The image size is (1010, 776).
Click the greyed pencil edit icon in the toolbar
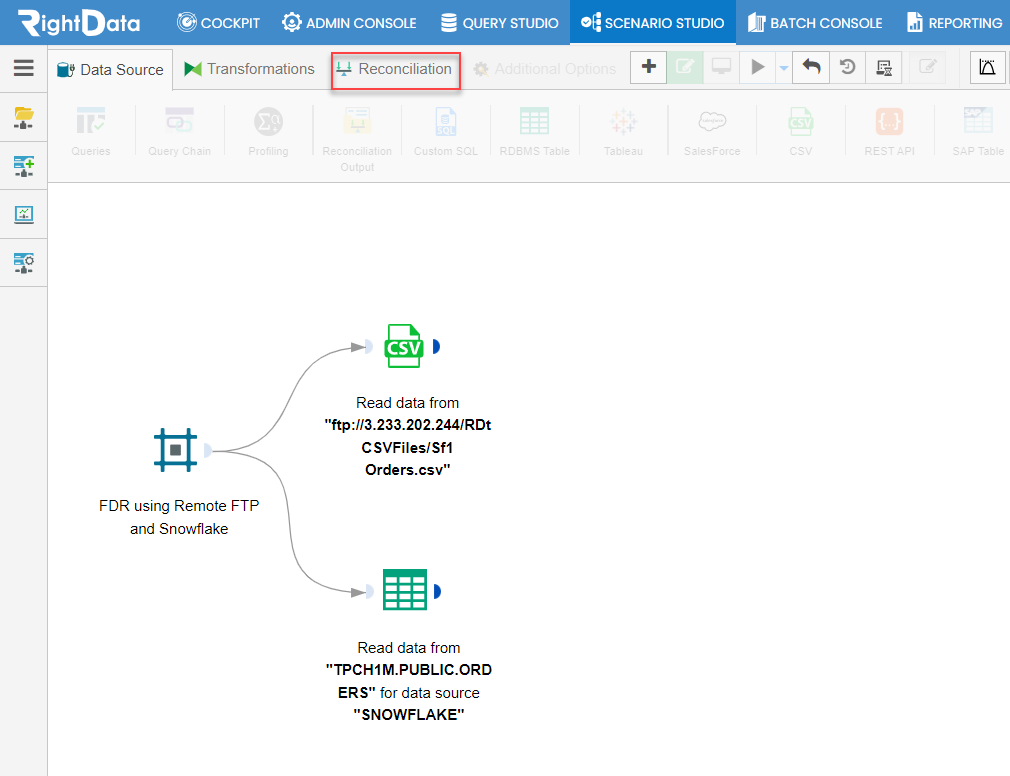click(x=927, y=67)
